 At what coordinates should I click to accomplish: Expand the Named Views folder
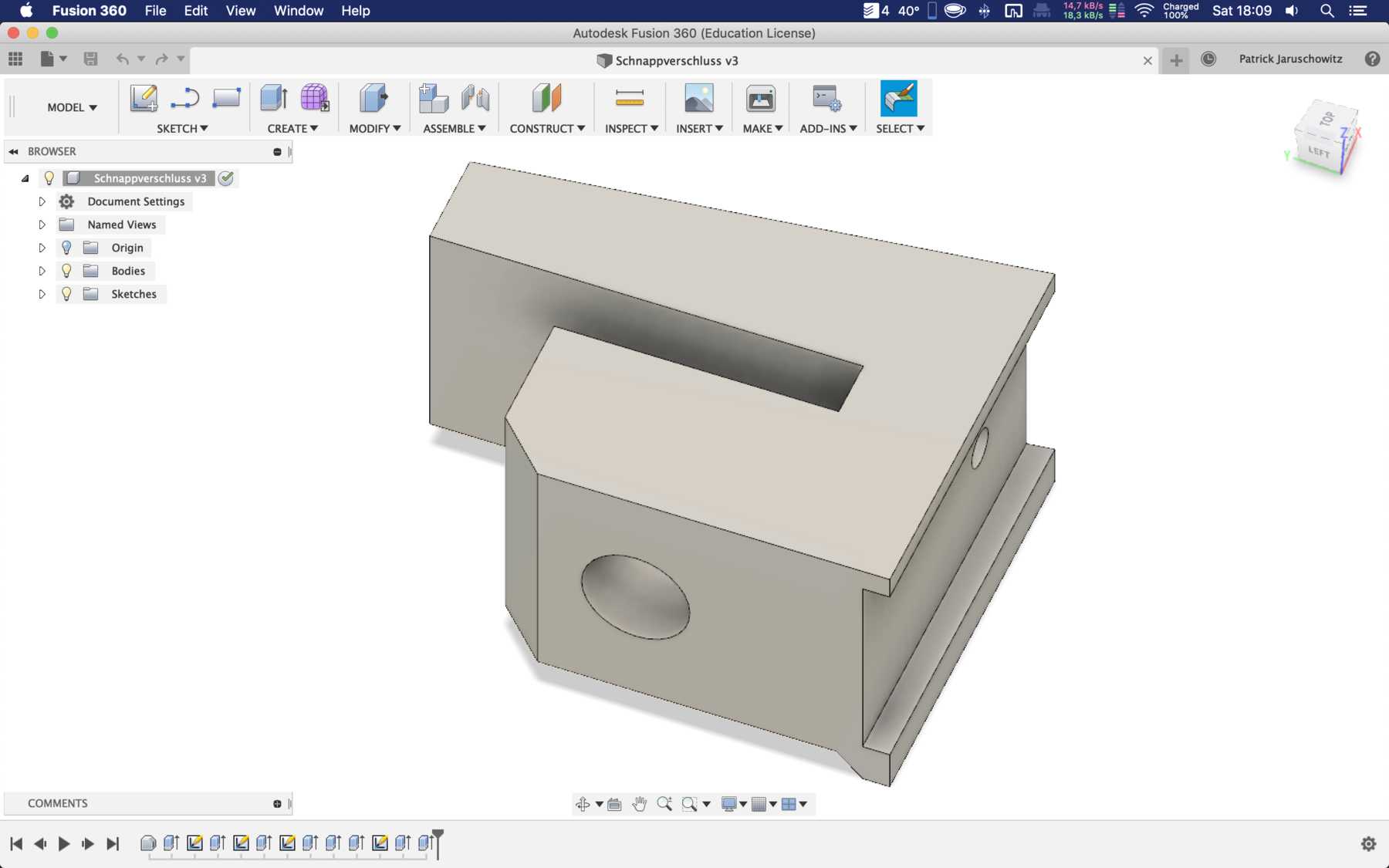[x=42, y=225]
